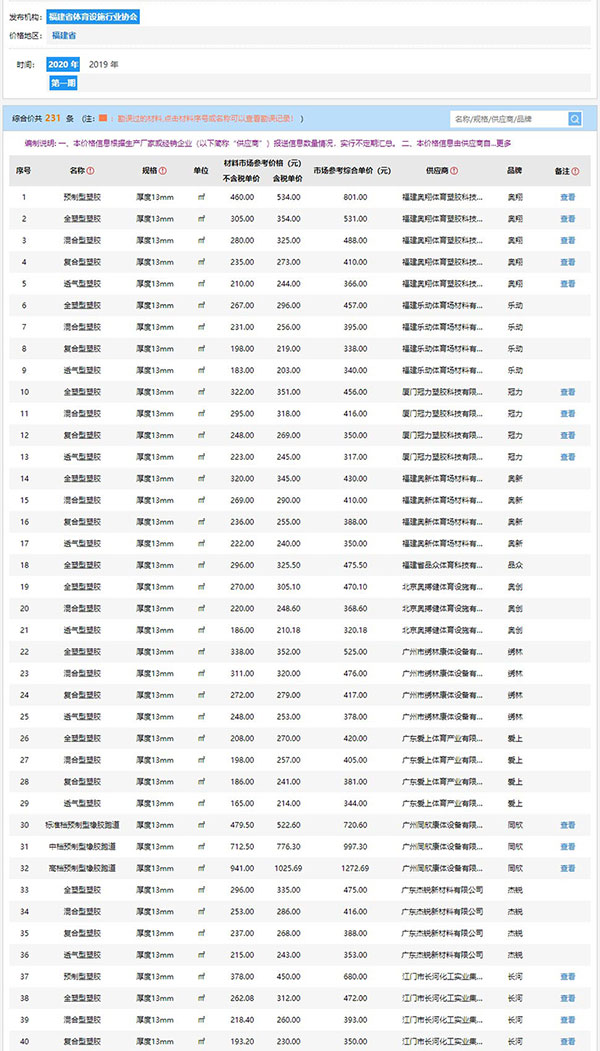
Task: Open 查看 link for row 10
Action: (567, 392)
